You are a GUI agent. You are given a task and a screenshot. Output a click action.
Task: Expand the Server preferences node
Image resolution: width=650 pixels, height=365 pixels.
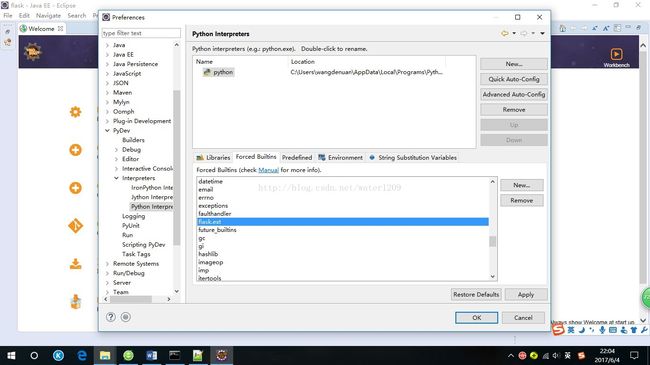(x=107, y=283)
